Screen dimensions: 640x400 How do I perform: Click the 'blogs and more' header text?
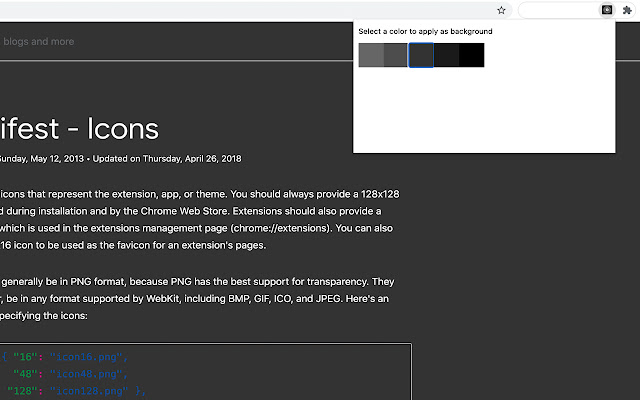(39, 42)
